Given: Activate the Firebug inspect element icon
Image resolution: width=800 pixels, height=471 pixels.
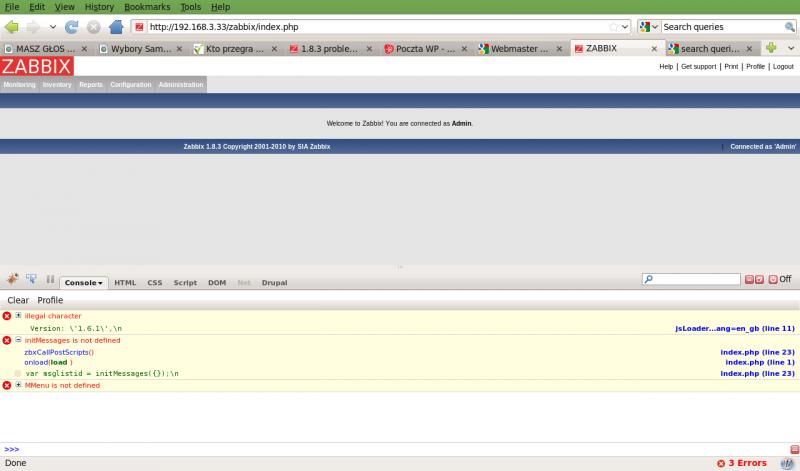Looking at the screenshot, I should click(x=31, y=279).
